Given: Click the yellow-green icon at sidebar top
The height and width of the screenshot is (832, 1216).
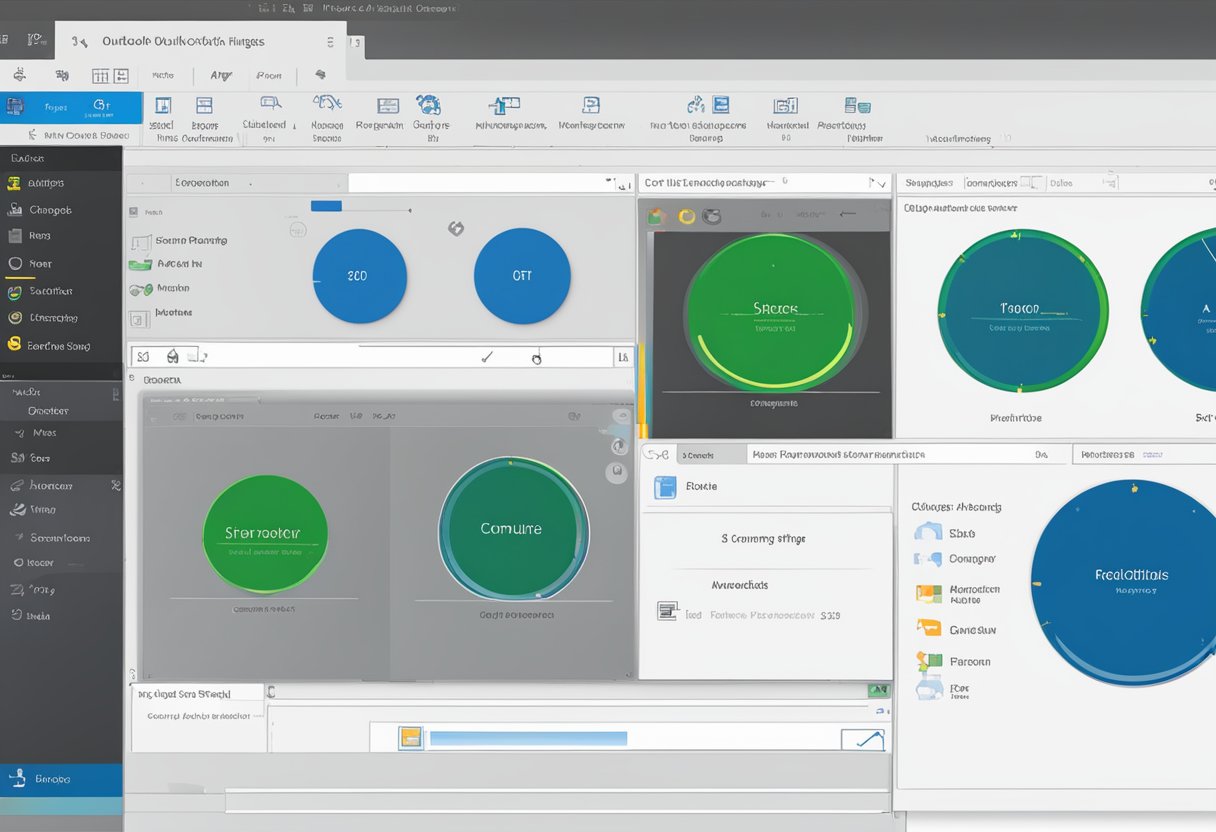Looking at the screenshot, I should tap(14, 183).
